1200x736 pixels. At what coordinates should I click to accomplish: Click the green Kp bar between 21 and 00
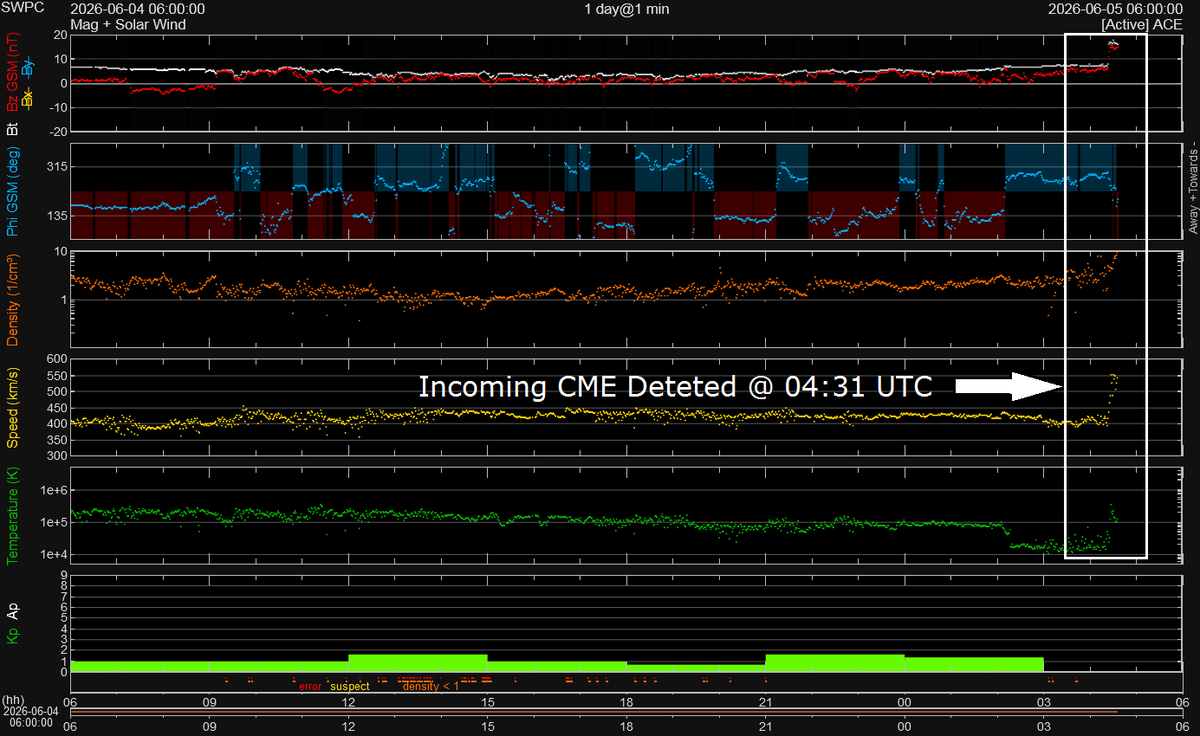tap(835, 663)
